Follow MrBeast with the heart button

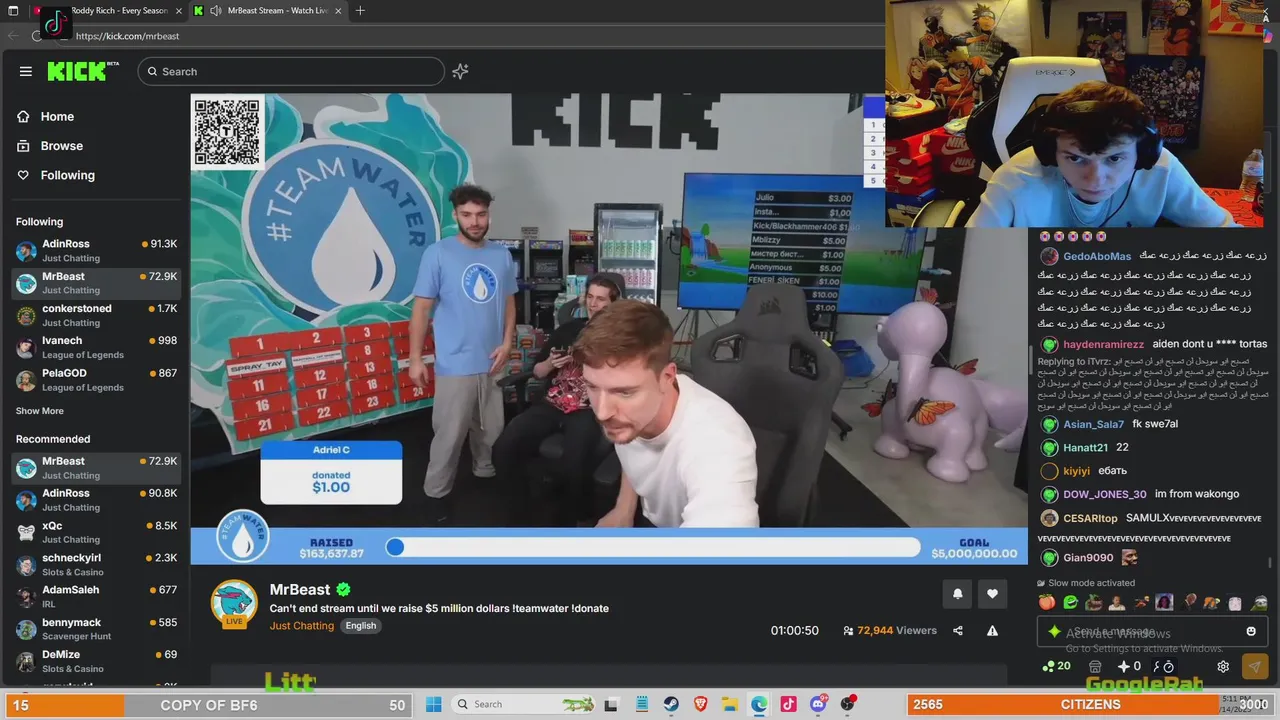992,594
